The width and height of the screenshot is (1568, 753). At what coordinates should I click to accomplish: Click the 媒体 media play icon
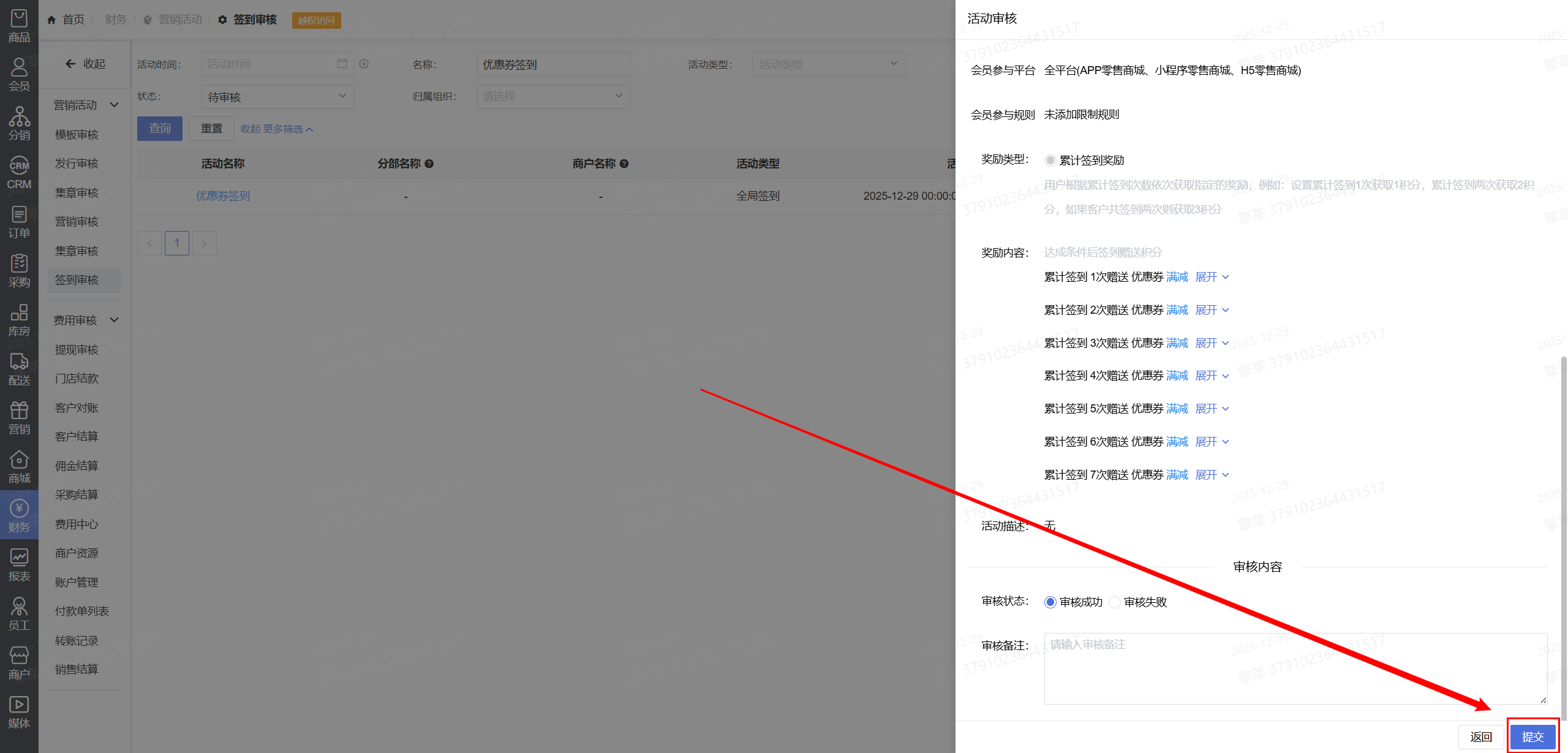click(19, 711)
